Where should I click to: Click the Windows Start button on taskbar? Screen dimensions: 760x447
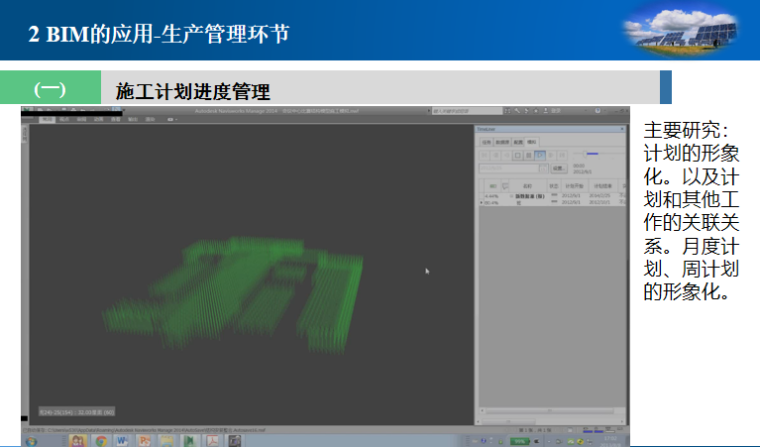(30, 439)
